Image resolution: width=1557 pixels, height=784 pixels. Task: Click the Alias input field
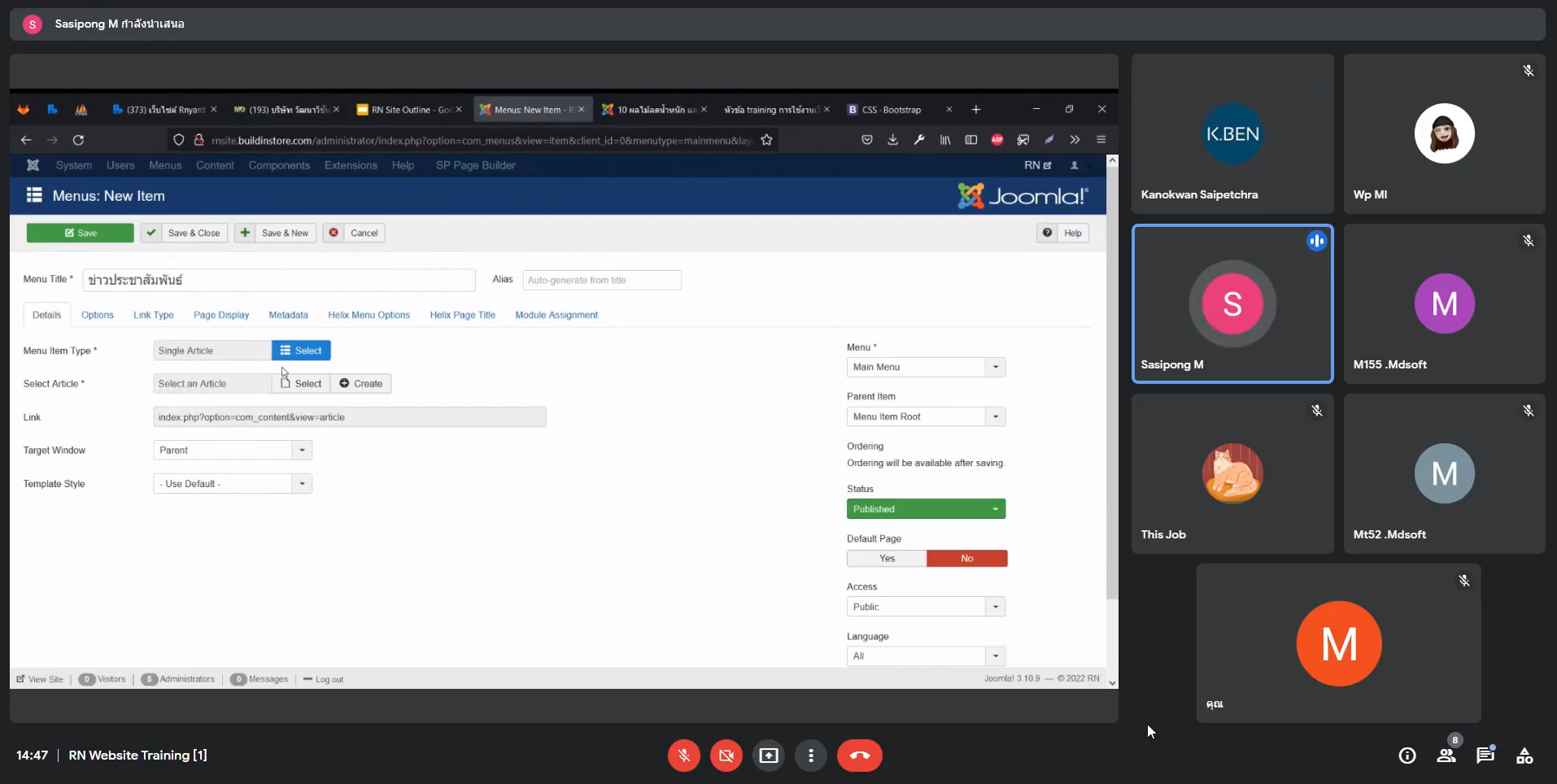(x=601, y=281)
